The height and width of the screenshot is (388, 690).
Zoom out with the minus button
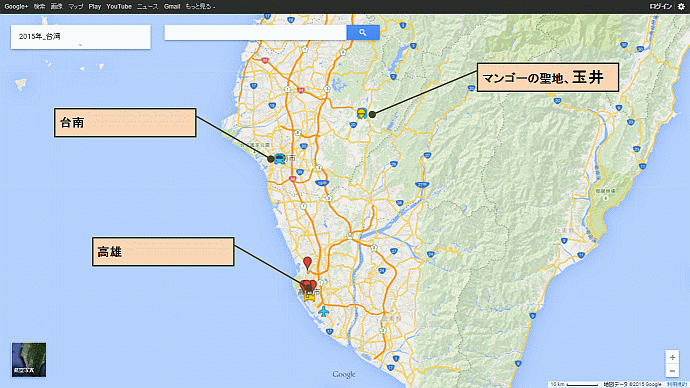point(672,371)
